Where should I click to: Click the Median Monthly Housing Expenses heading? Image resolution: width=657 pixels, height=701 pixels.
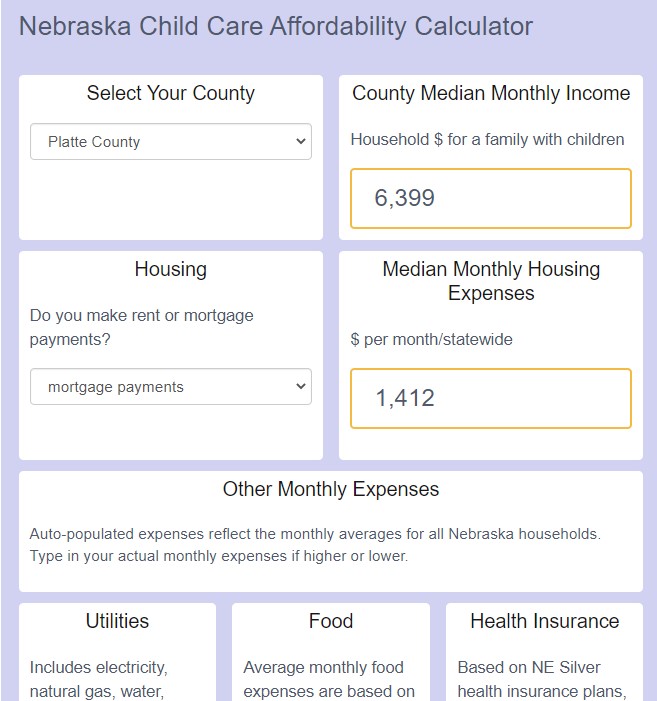tap(491, 281)
